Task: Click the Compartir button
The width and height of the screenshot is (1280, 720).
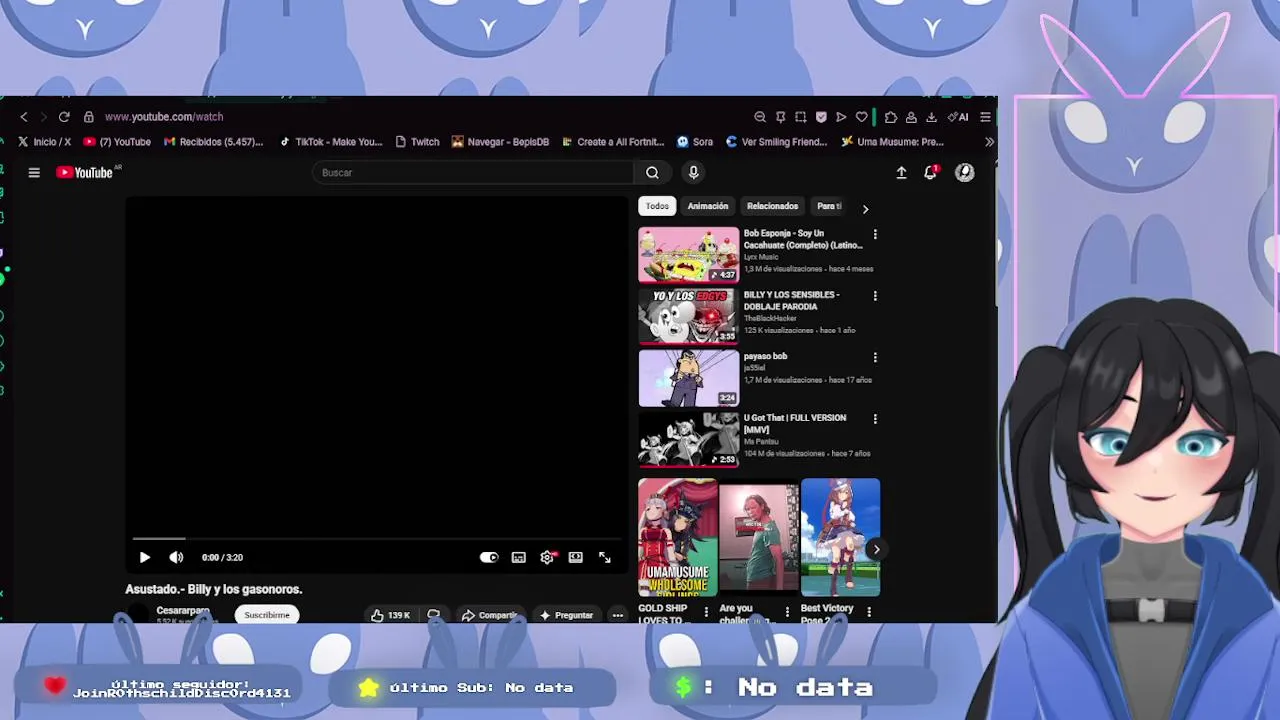Action: pos(490,615)
